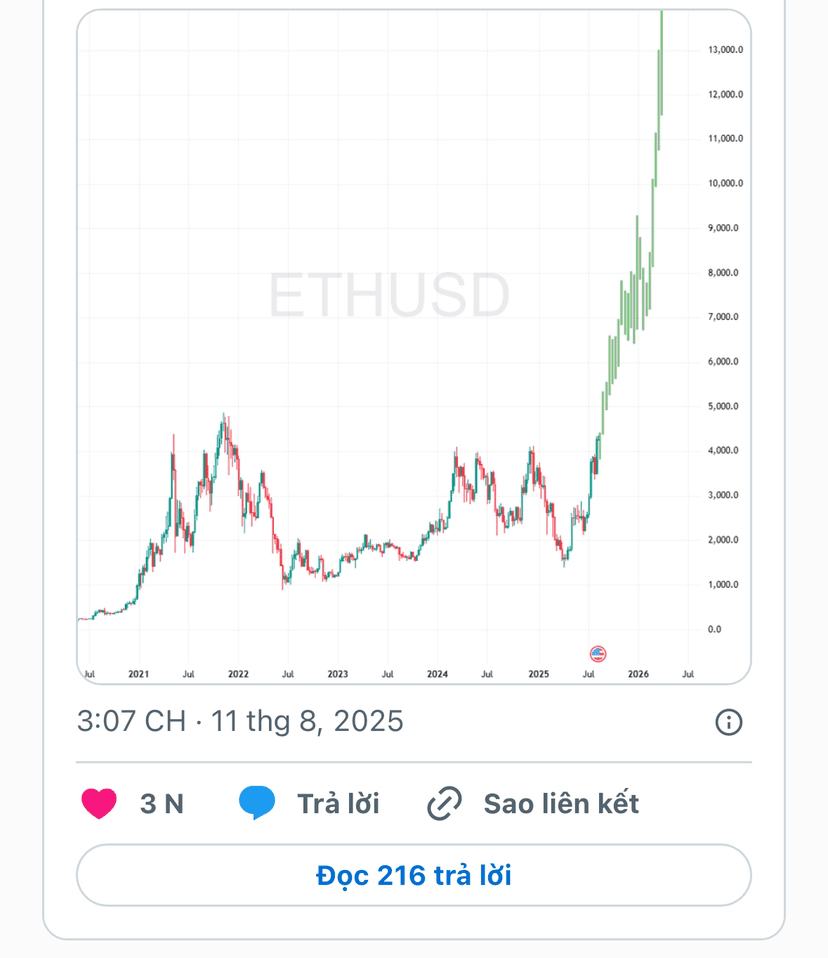Click the 5,000.0 price axis label

click(x=724, y=406)
